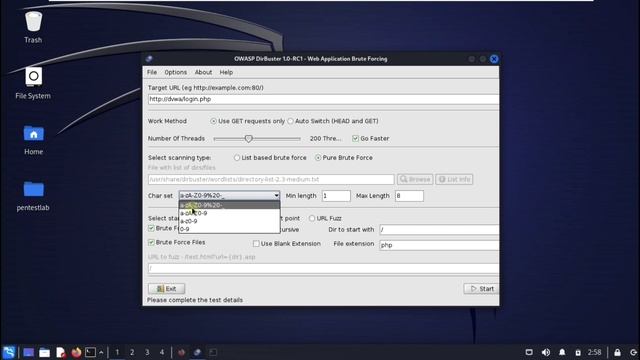Switch to workspace 2

coord(132,352)
